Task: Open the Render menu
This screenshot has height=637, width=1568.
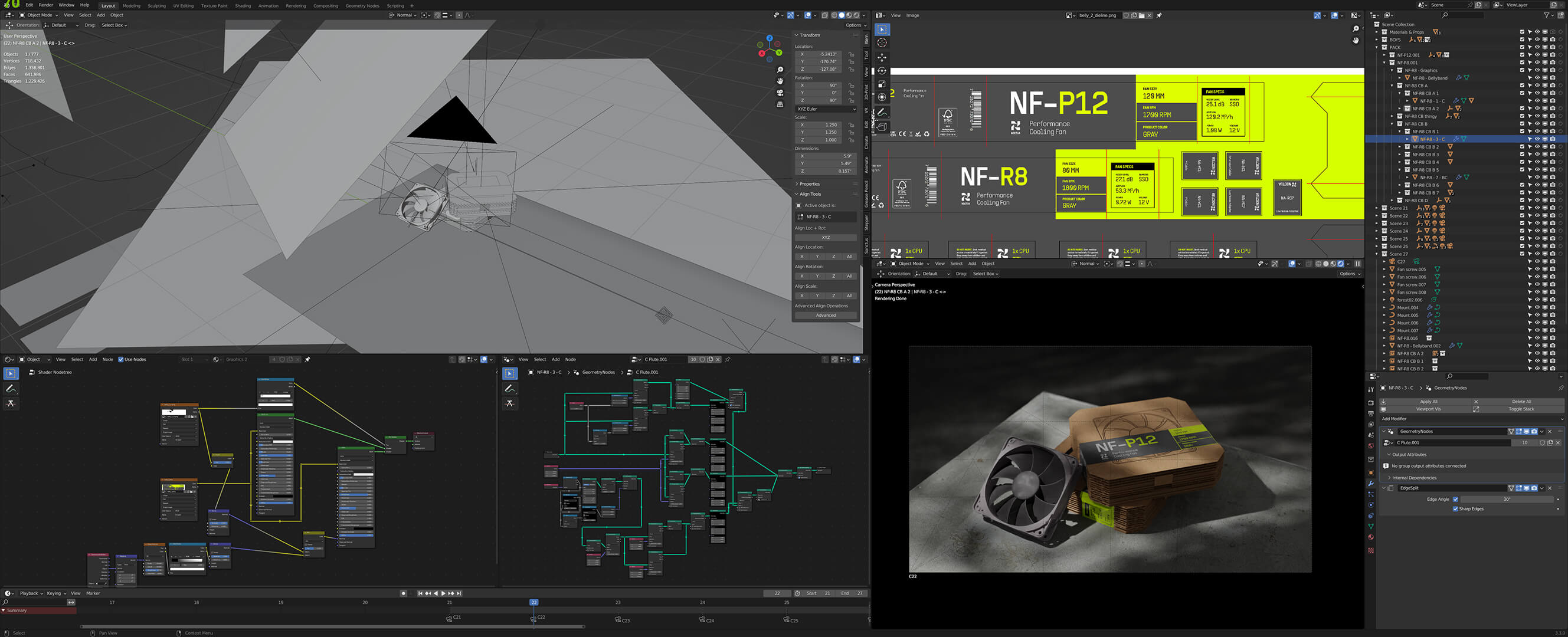Action: click(x=45, y=5)
